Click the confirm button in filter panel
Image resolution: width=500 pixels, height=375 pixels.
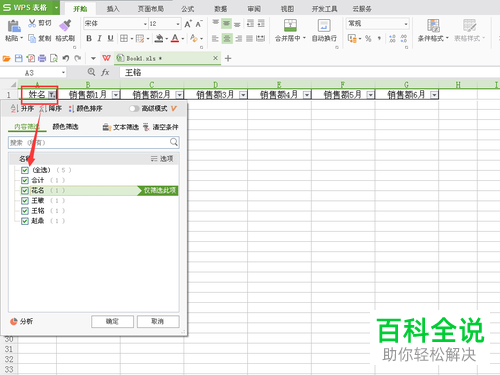(x=112, y=321)
